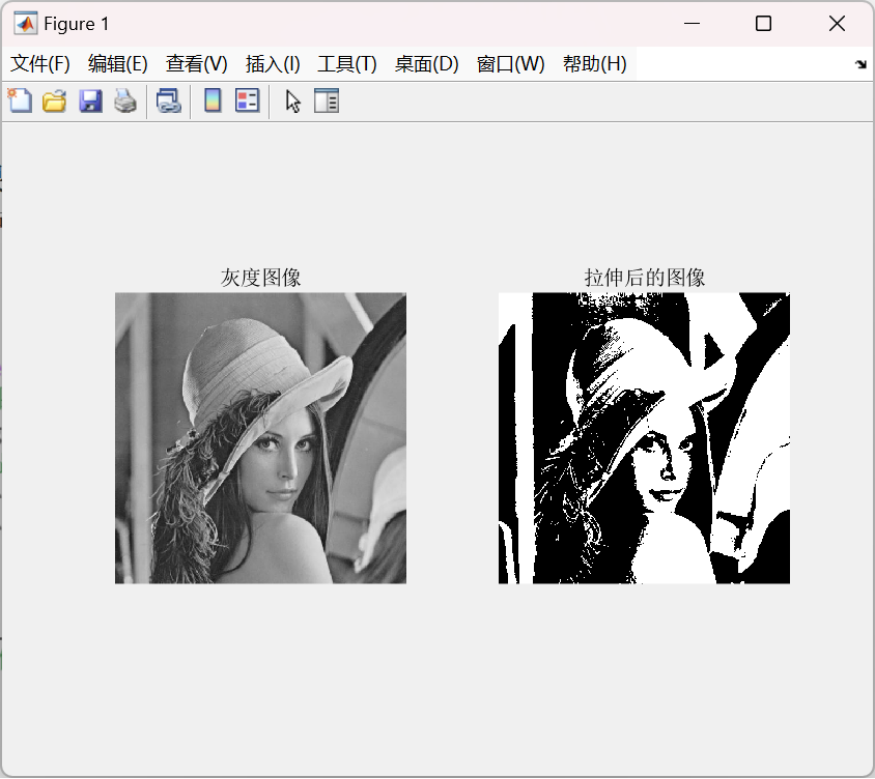Open the 帮助(H) menu

coord(595,64)
